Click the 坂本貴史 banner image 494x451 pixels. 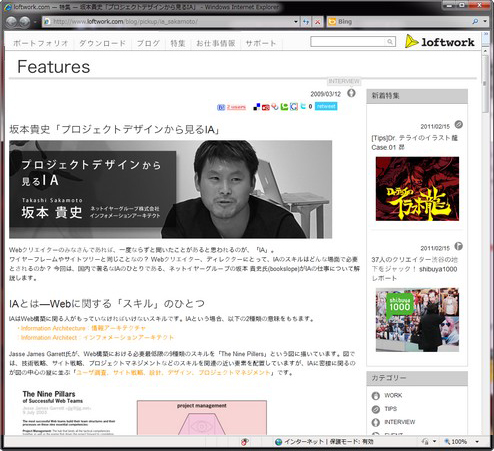[170, 189]
